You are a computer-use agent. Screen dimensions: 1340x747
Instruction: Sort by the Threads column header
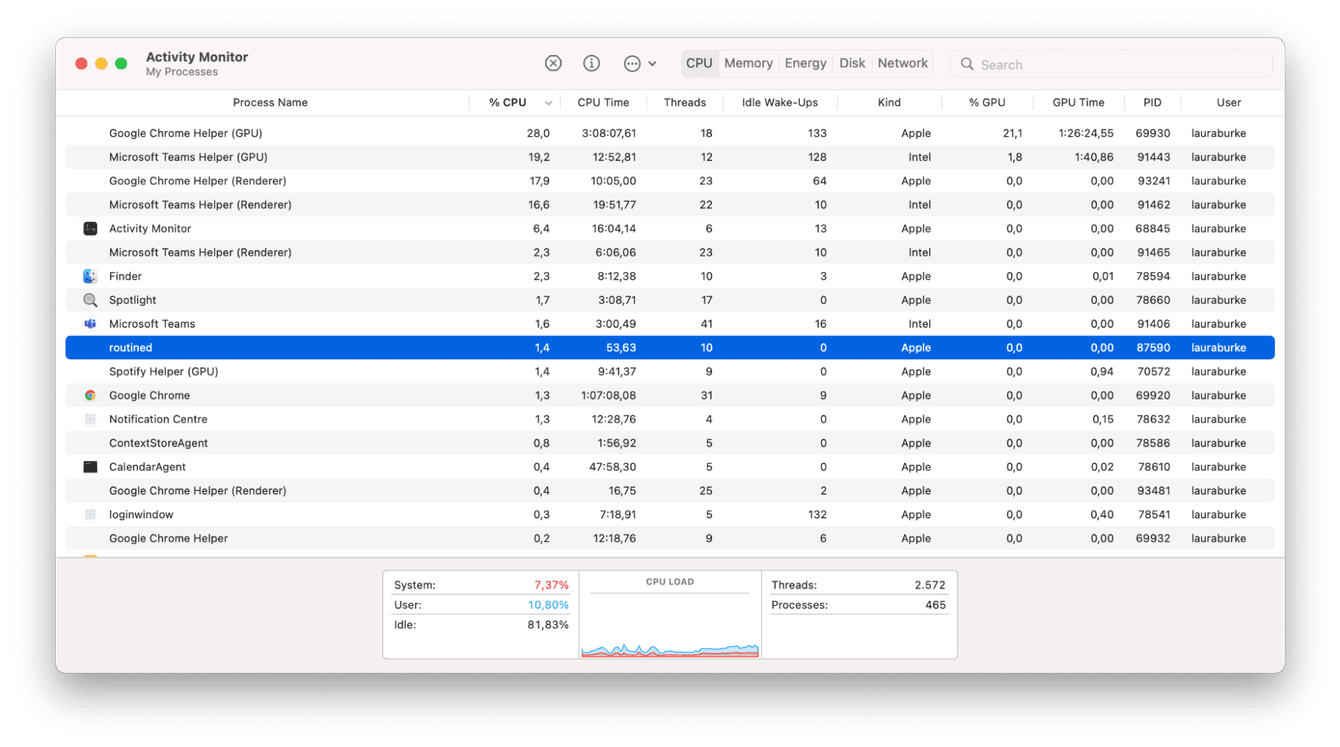coord(685,101)
